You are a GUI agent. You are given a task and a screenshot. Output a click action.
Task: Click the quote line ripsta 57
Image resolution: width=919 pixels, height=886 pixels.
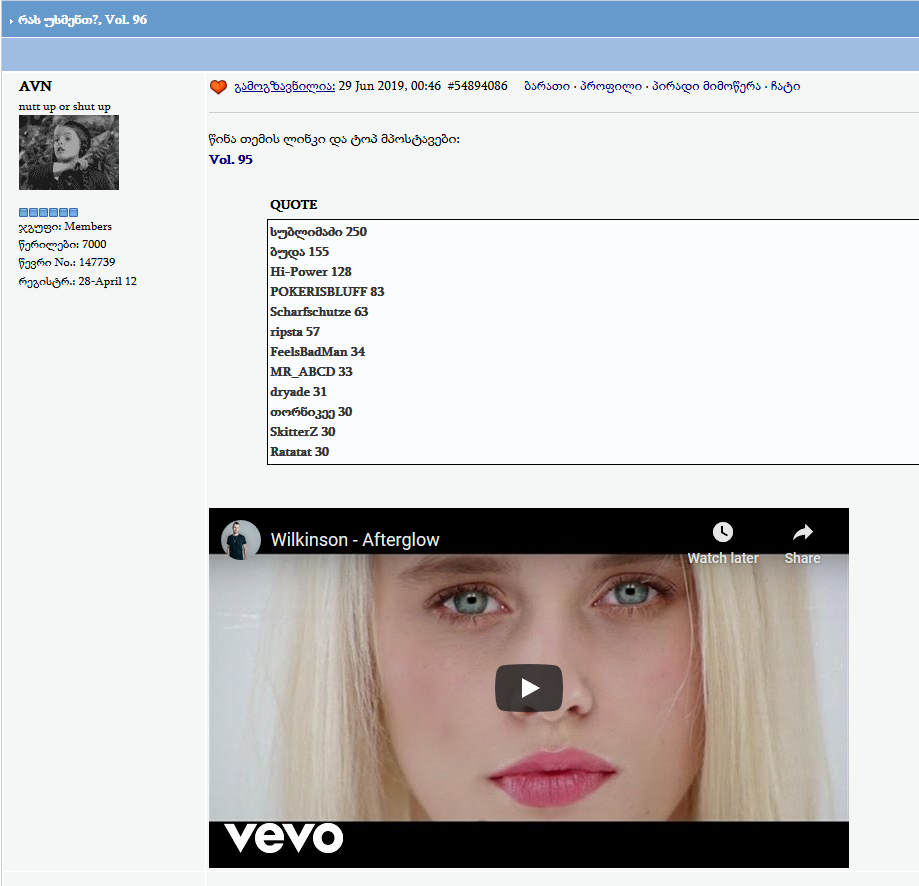(x=295, y=332)
